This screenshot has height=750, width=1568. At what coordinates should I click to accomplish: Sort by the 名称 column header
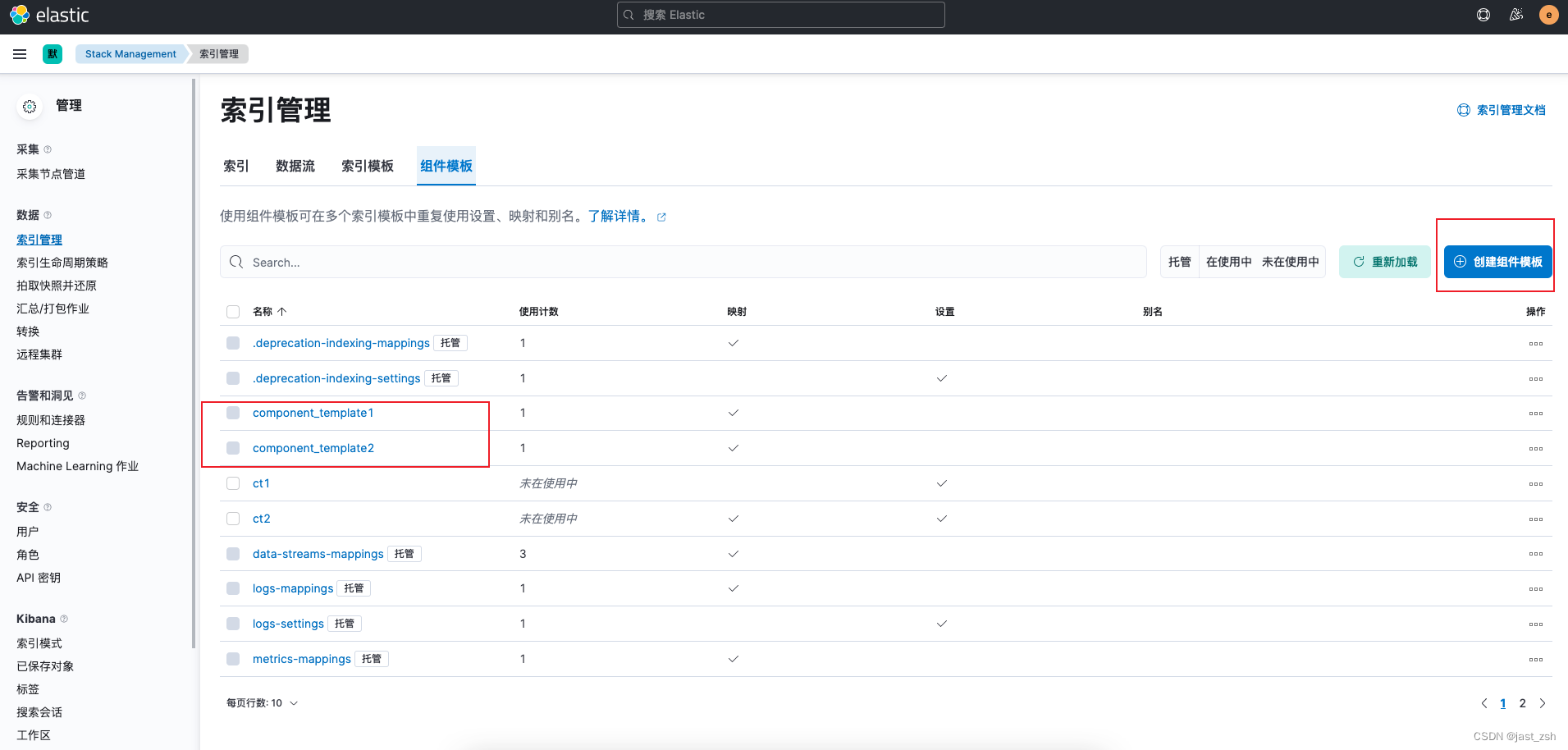pos(269,312)
